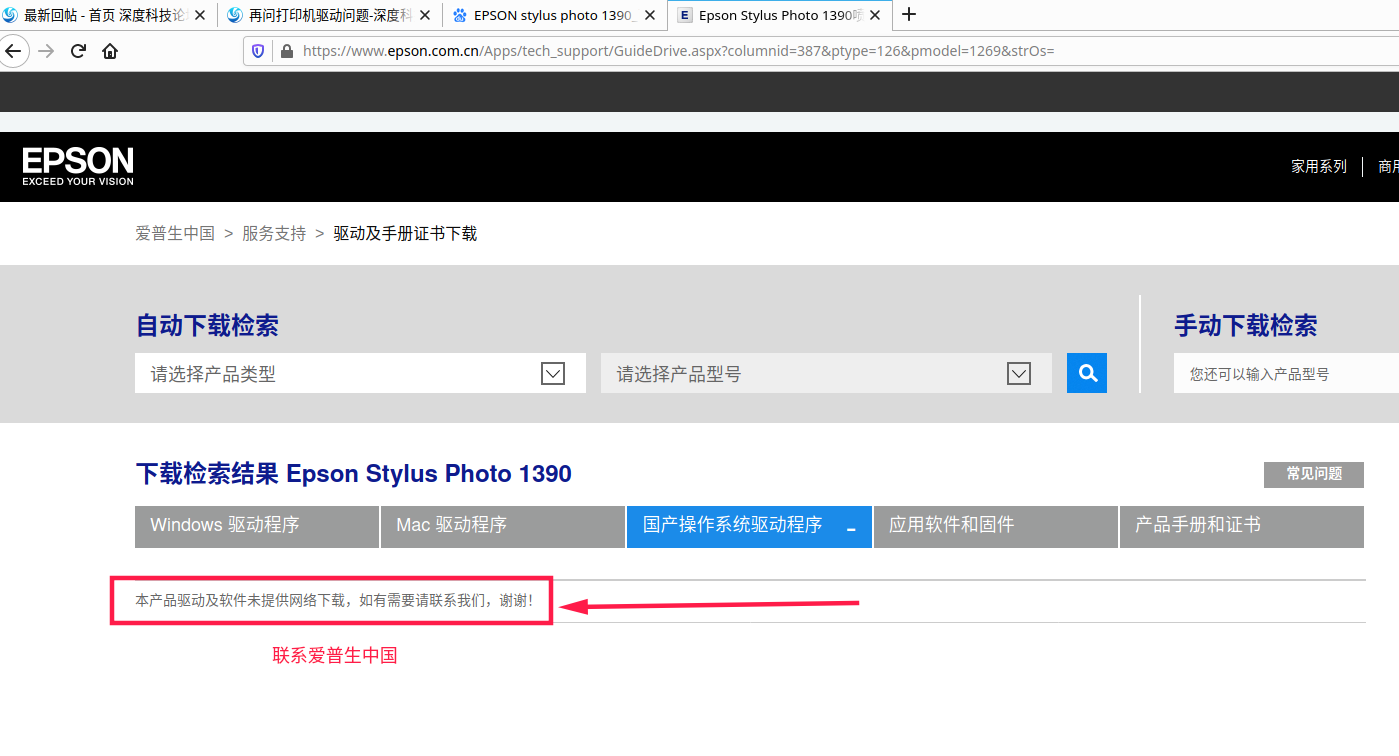Click the blue magnifier search button
This screenshot has width=1399, height=756.
point(1087,373)
